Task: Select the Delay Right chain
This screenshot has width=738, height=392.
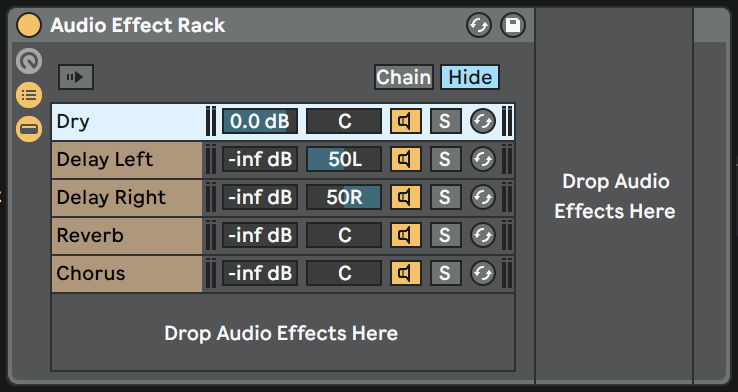Action: coord(127,198)
